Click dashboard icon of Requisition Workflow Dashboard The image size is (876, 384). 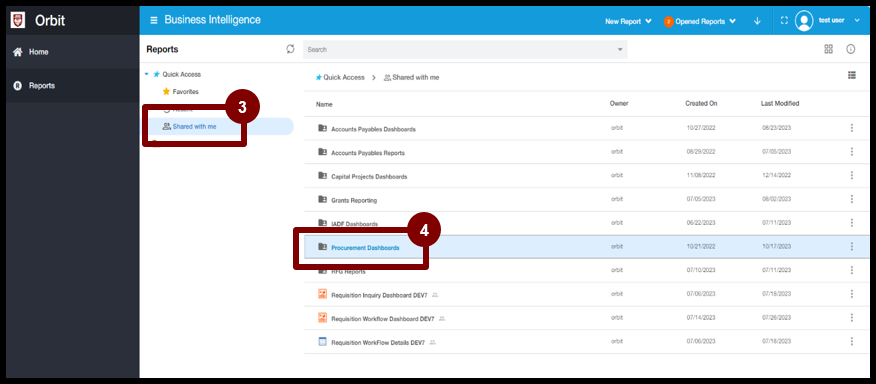pyautogui.click(x=322, y=317)
